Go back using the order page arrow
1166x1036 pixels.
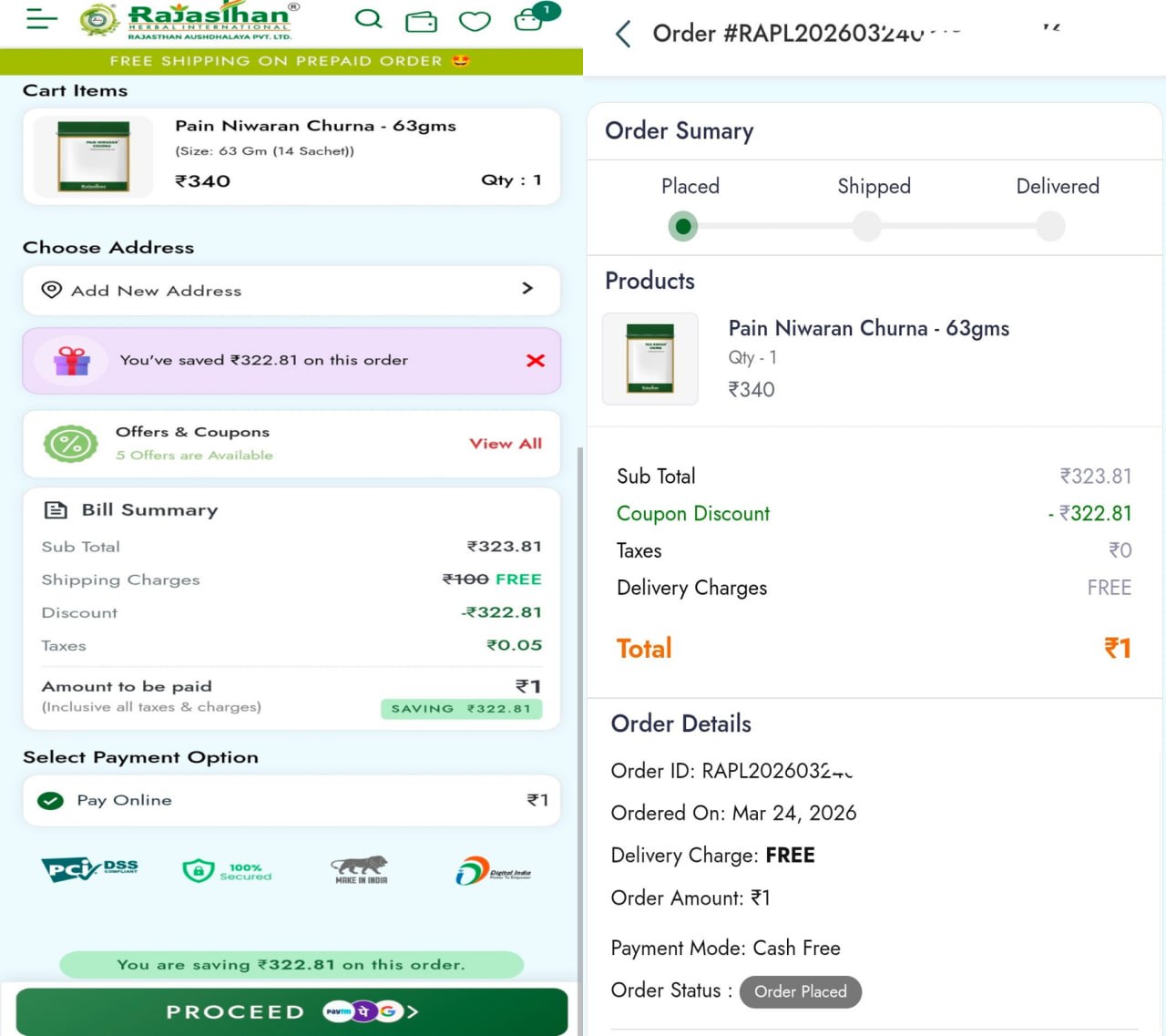point(623,35)
